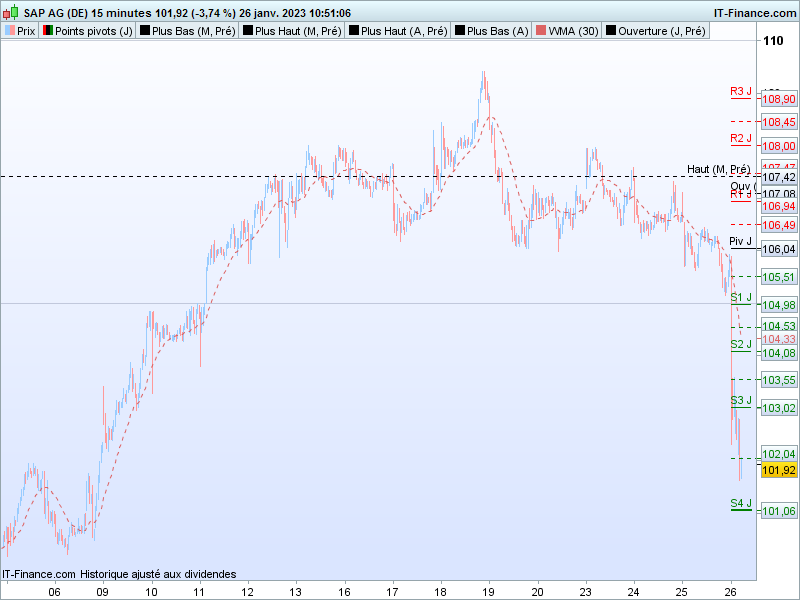
Task: Click the 104,33 WMA value tag
Action: click(779, 339)
